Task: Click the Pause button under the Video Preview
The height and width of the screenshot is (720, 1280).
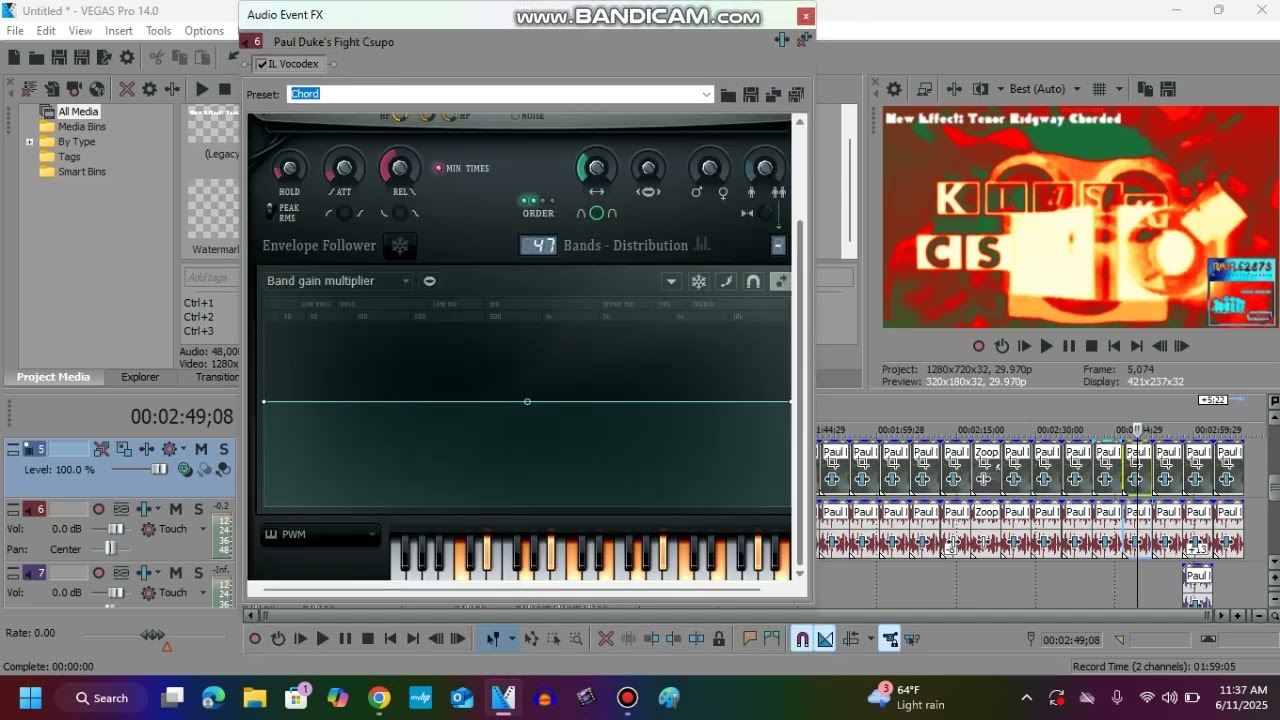Action: tap(1068, 346)
